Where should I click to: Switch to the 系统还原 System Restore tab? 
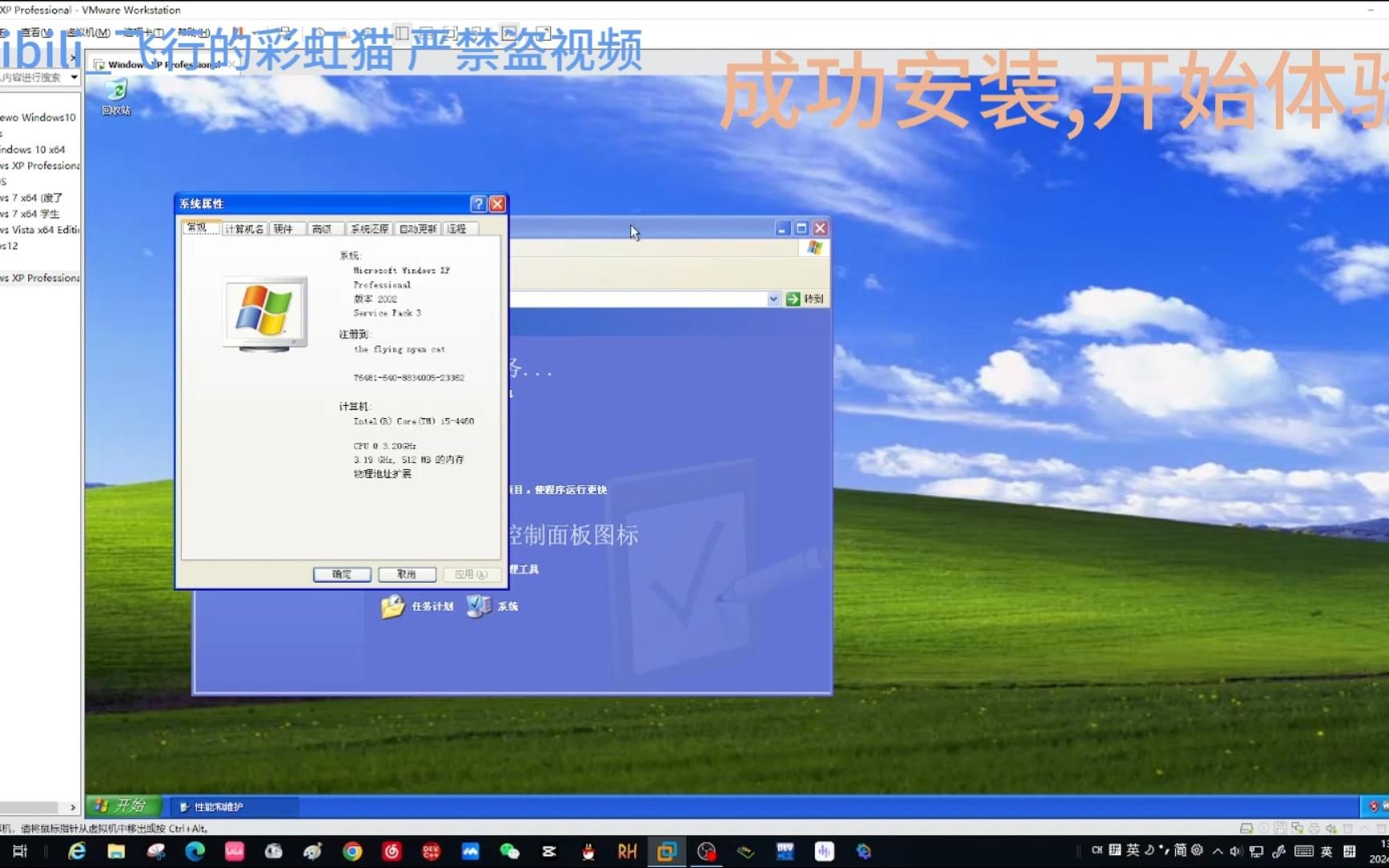[x=370, y=229]
